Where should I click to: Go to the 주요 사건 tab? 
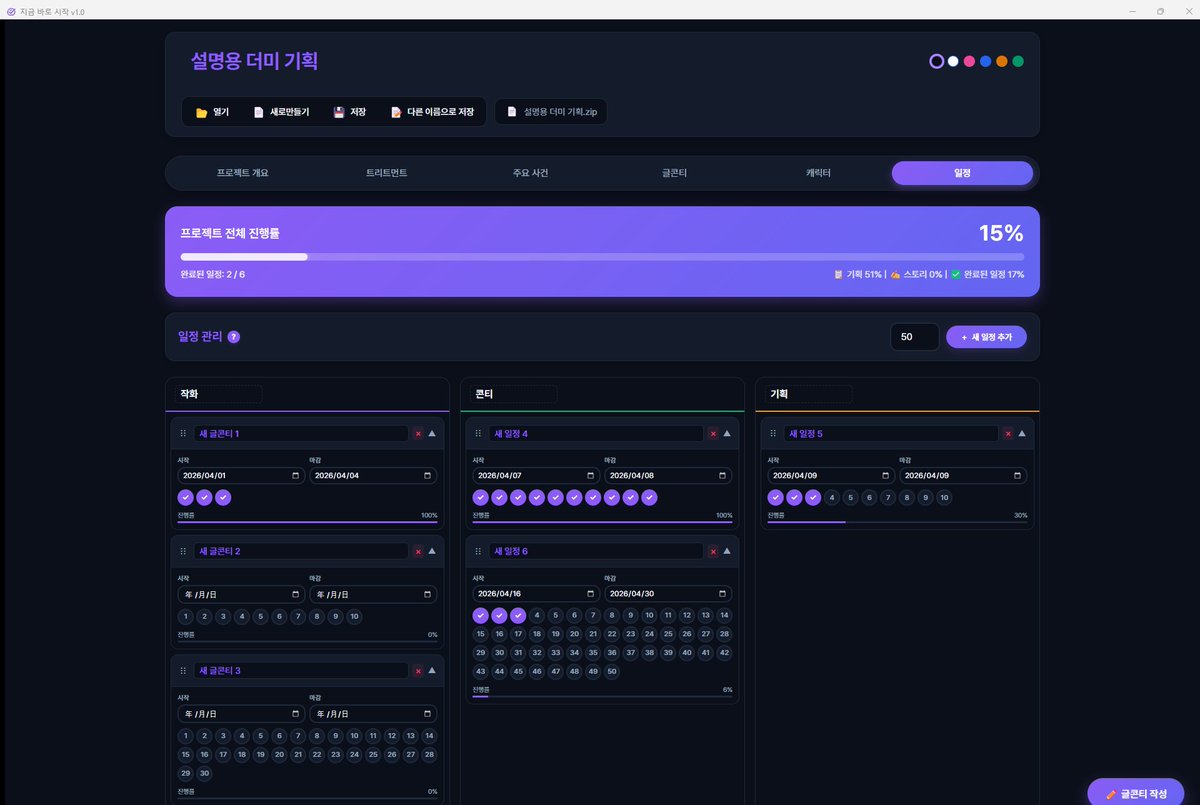point(530,173)
